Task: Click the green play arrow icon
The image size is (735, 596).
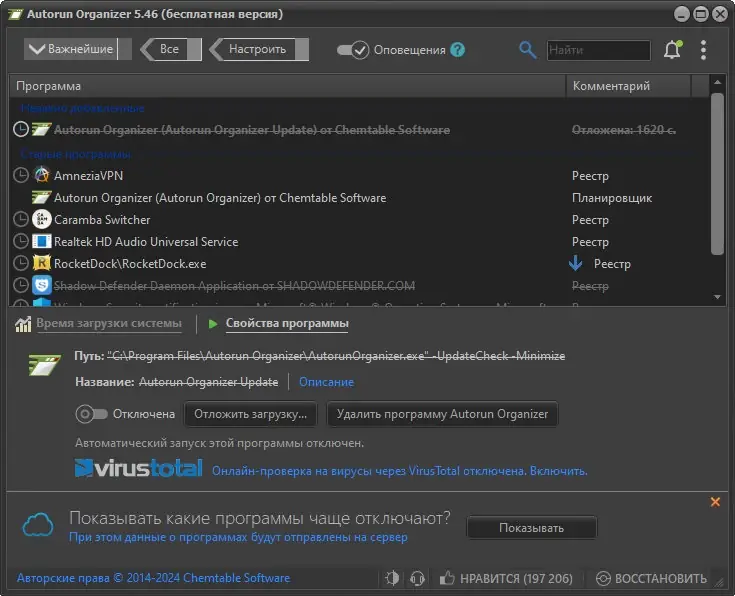Action: [x=213, y=324]
